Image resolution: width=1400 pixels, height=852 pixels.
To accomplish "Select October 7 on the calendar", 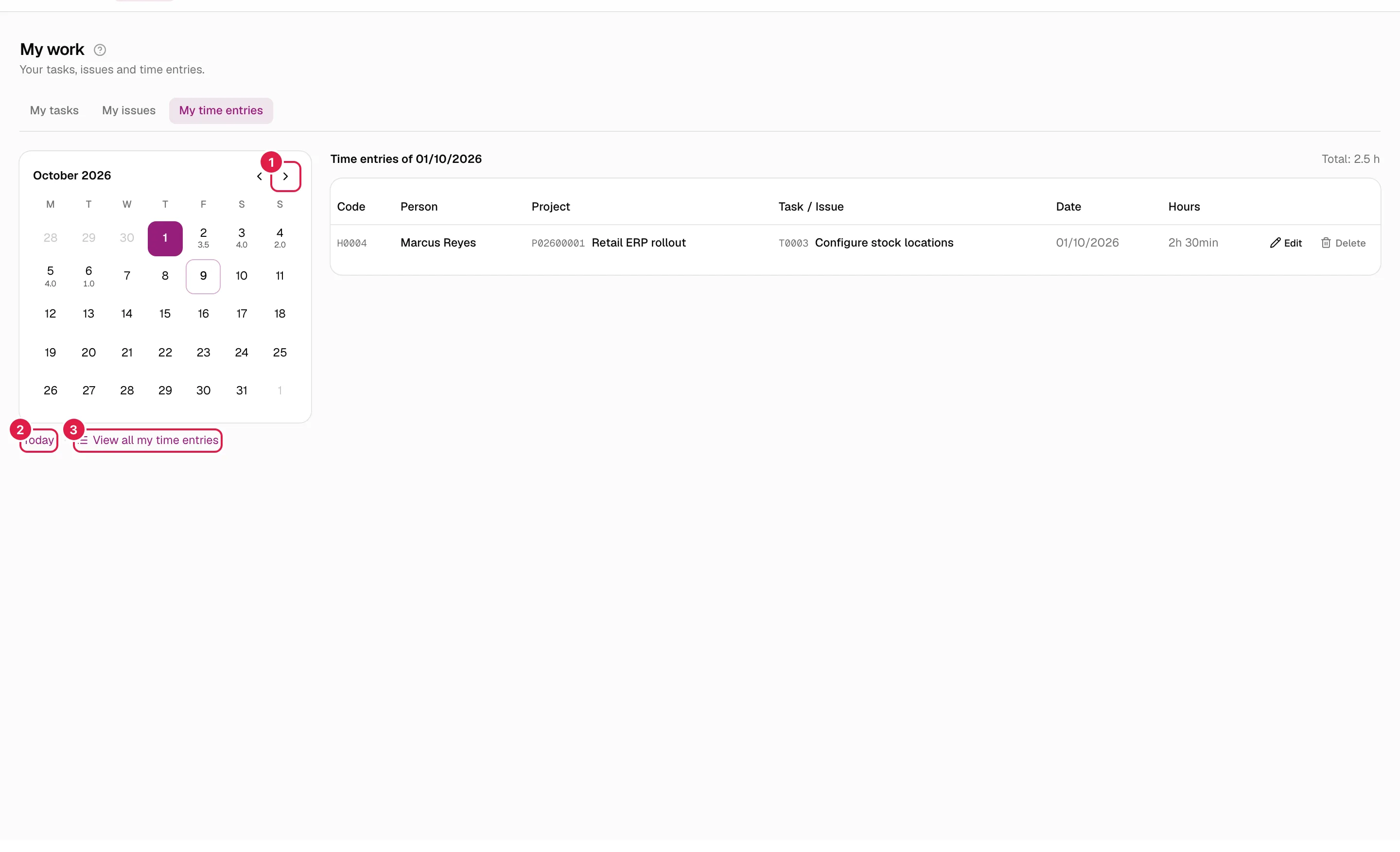I will pos(127,276).
